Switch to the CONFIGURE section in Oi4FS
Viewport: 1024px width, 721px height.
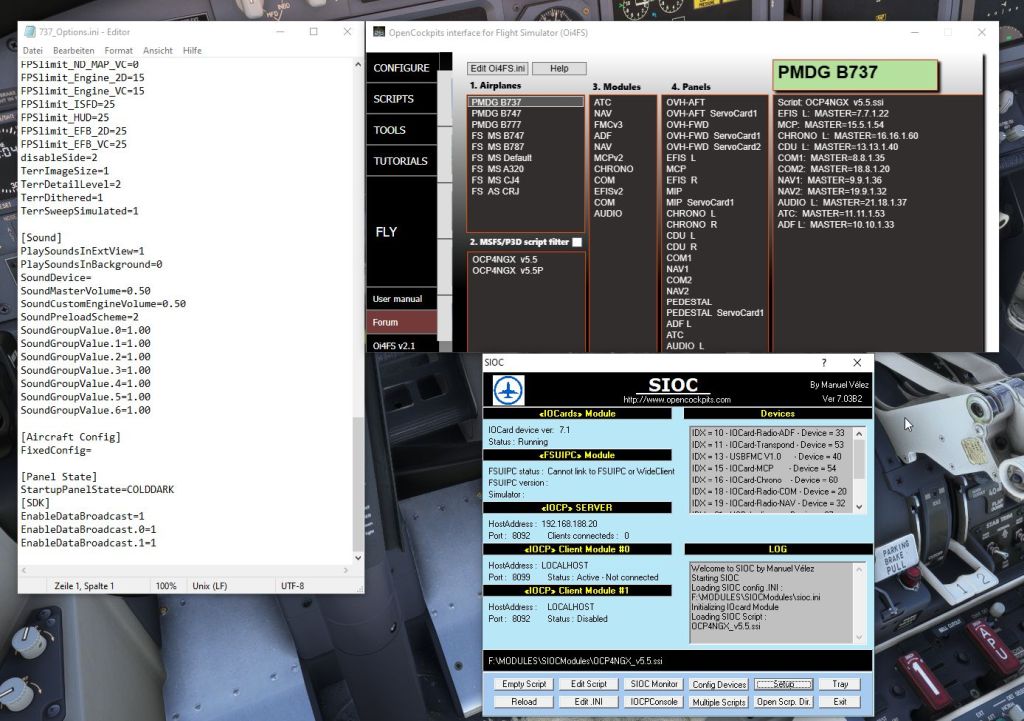pos(401,68)
